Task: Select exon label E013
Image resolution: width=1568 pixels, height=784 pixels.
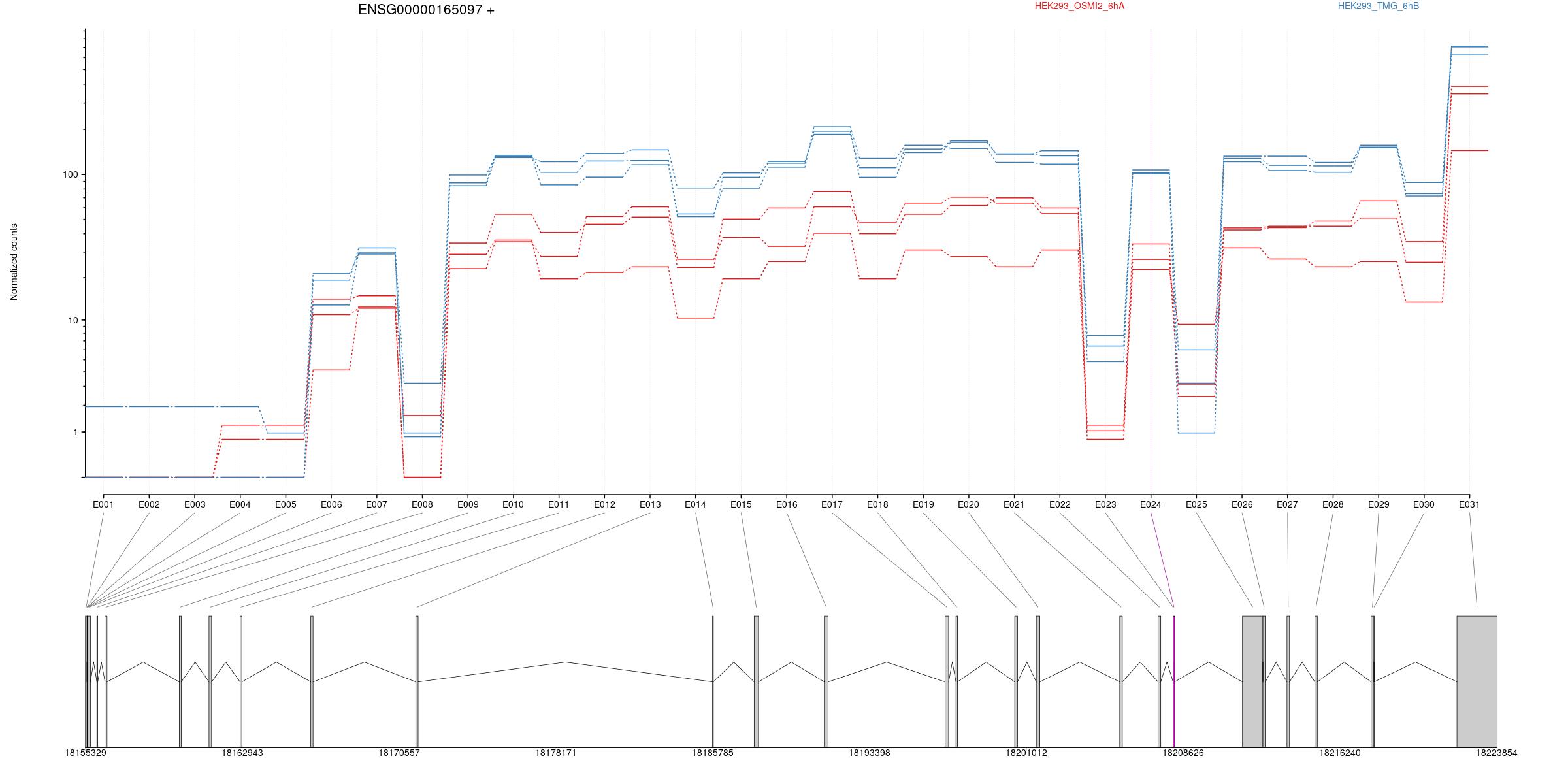Action: coord(650,504)
